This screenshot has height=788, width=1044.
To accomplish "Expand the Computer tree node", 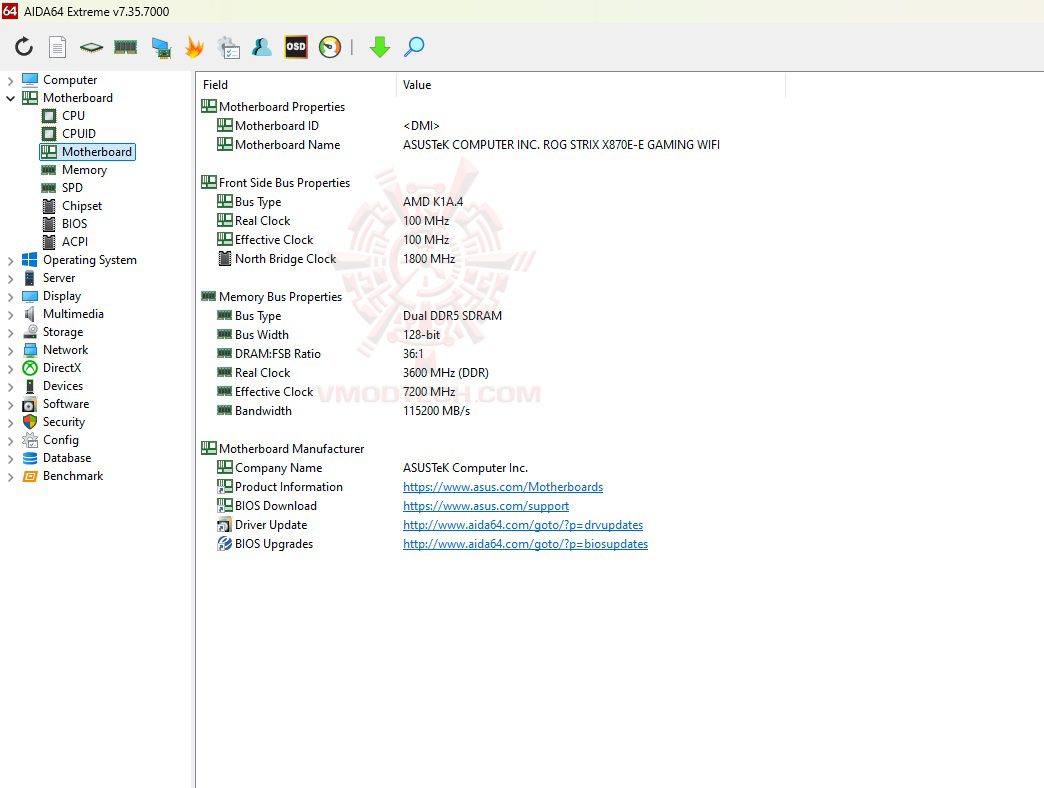I will click(10, 81).
